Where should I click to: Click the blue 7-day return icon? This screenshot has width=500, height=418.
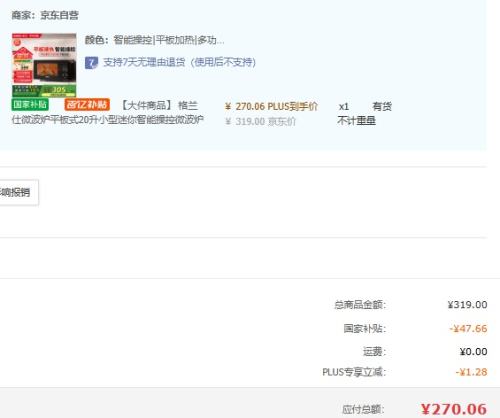coord(91,62)
